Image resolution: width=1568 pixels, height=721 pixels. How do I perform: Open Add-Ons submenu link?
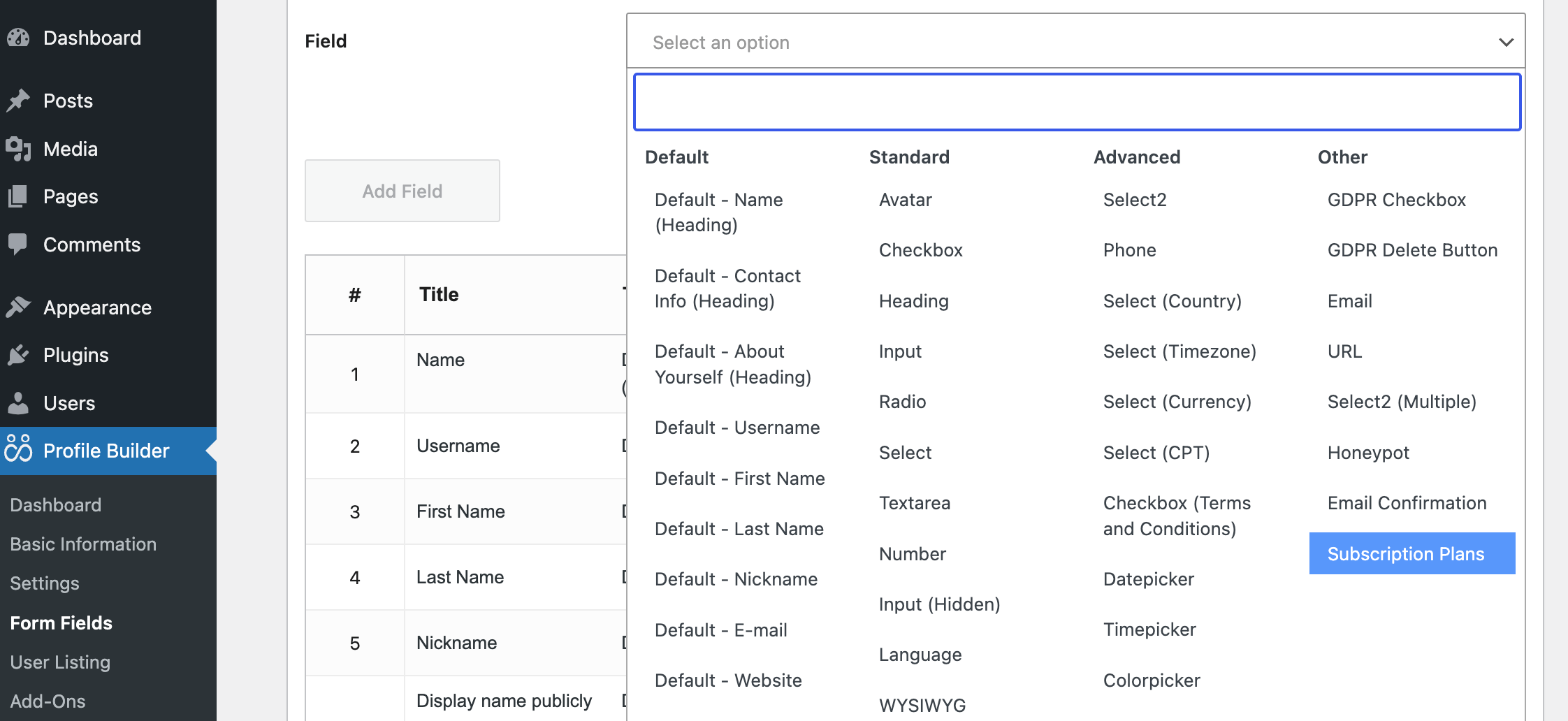tap(48, 701)
